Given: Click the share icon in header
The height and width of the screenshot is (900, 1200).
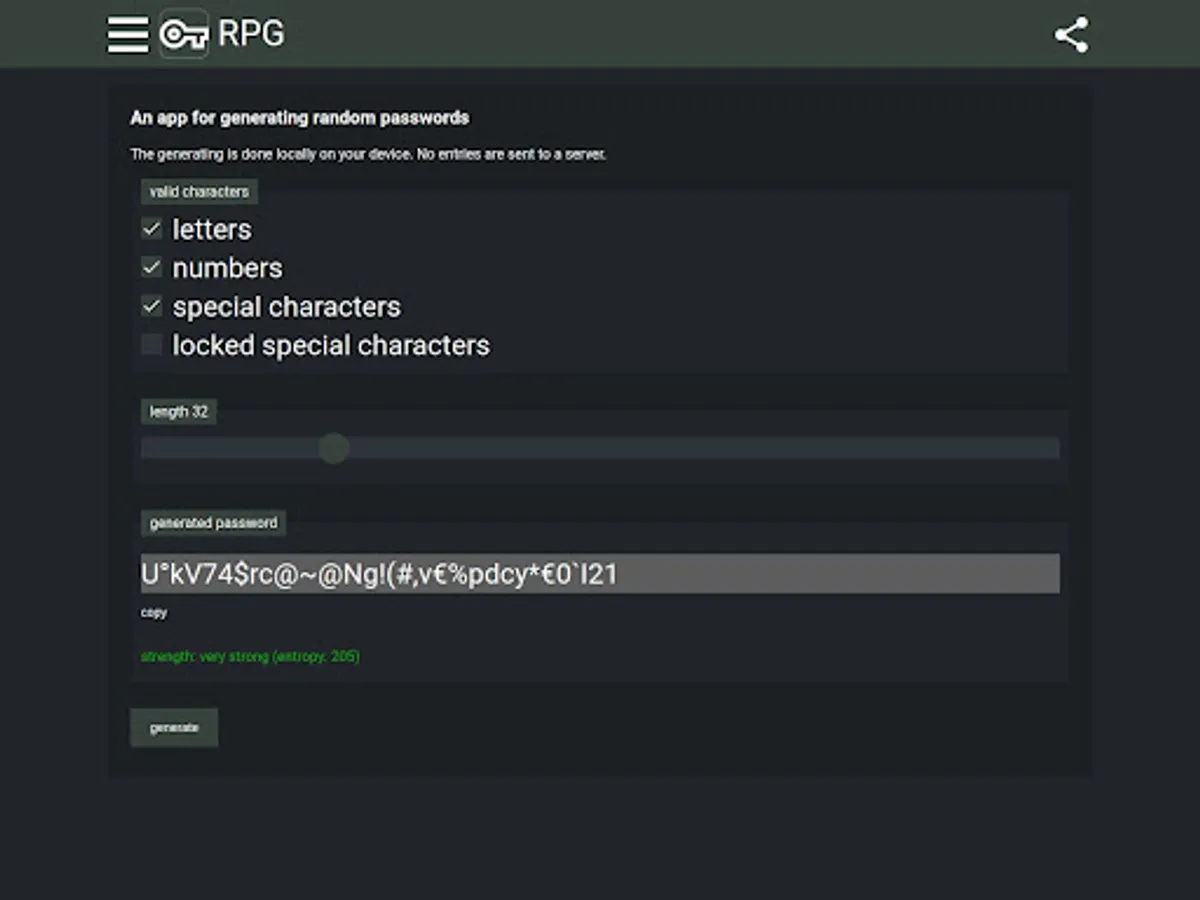Looking at the screenshot, I should pos(1071,35).
